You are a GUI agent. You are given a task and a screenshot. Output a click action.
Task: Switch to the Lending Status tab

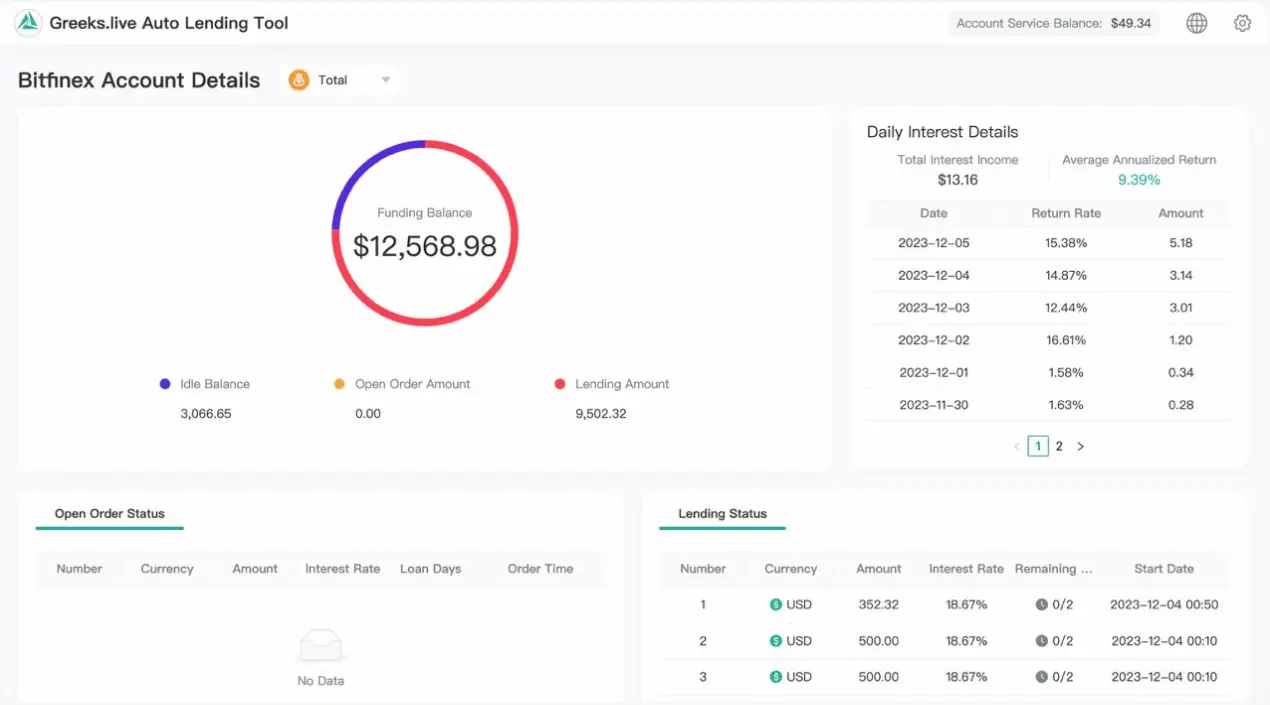[x=722, y=514]
